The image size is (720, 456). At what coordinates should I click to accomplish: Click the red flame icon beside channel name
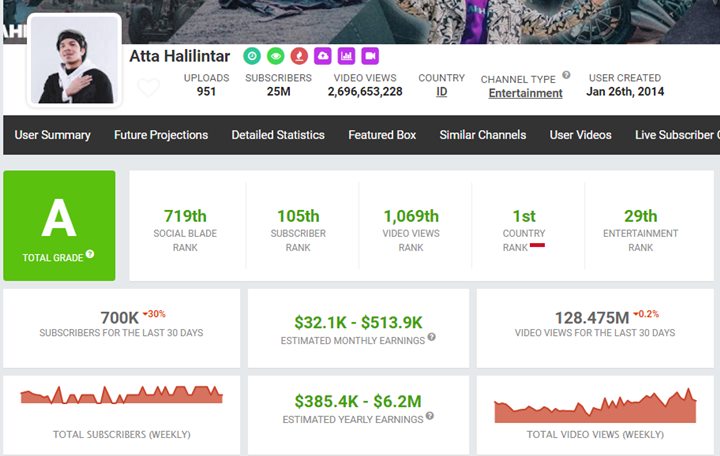299,56
